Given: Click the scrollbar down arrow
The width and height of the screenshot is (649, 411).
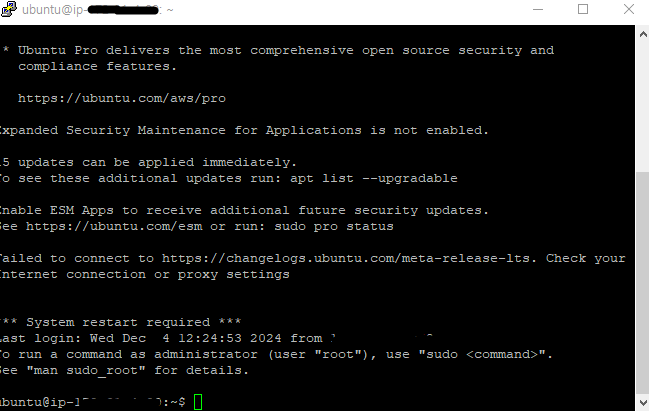Looking at the screenshot, I should tap(642, 402).
